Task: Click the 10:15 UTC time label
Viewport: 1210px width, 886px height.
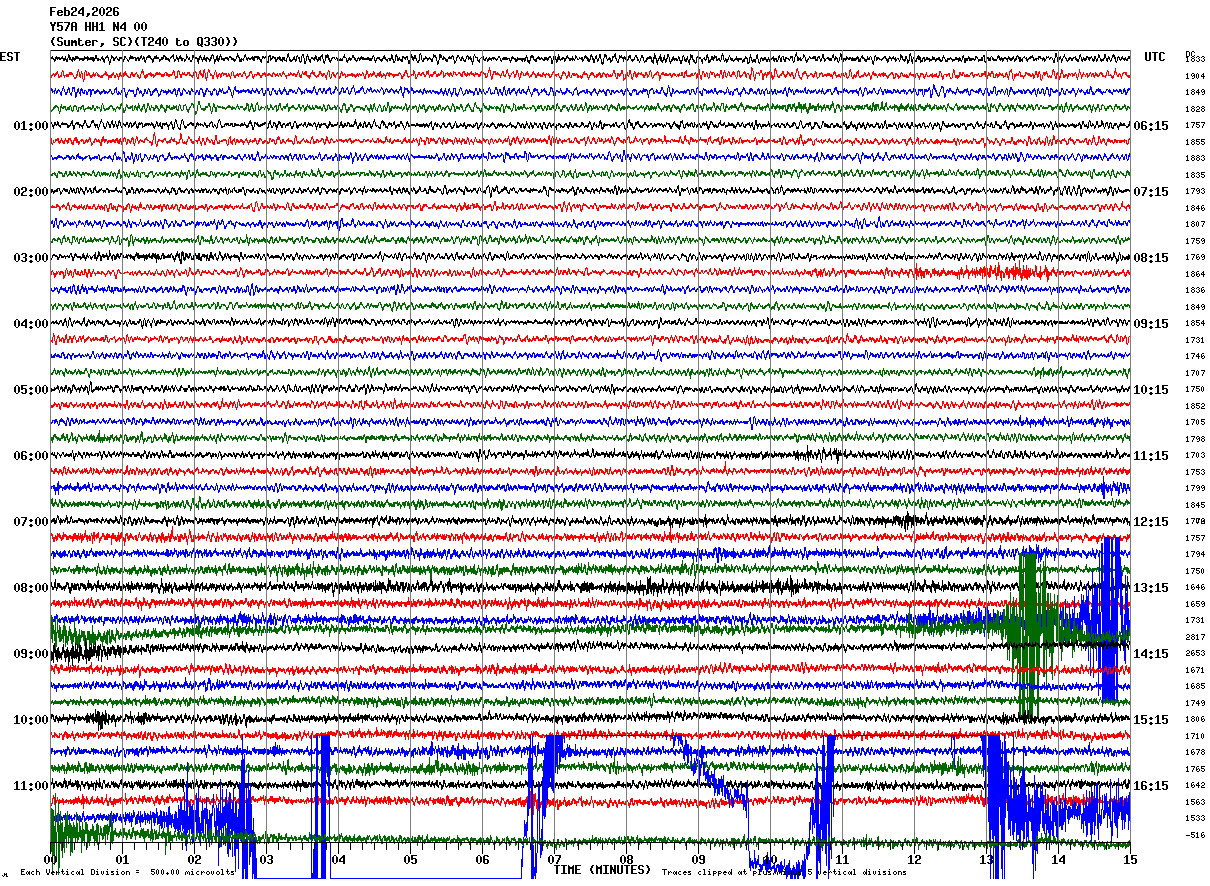Action: click(x=1152, y=390)
